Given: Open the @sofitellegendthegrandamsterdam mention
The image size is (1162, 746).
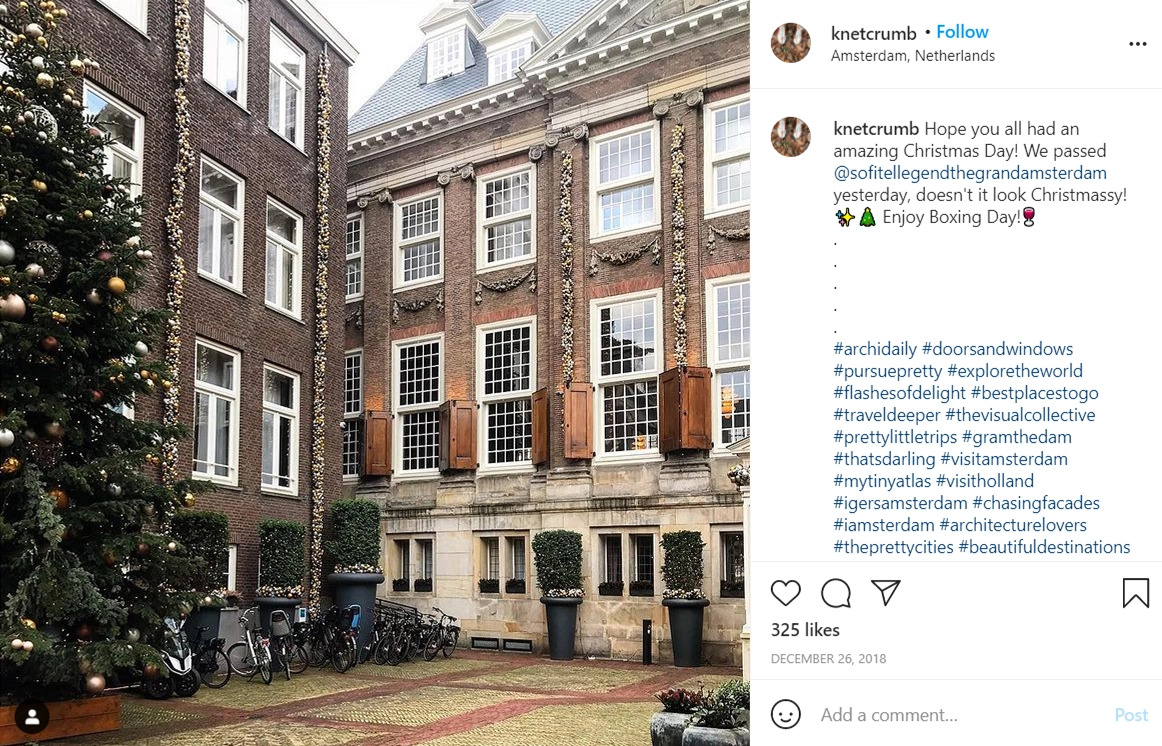Looking at the screenshot, I should point(970,173).
